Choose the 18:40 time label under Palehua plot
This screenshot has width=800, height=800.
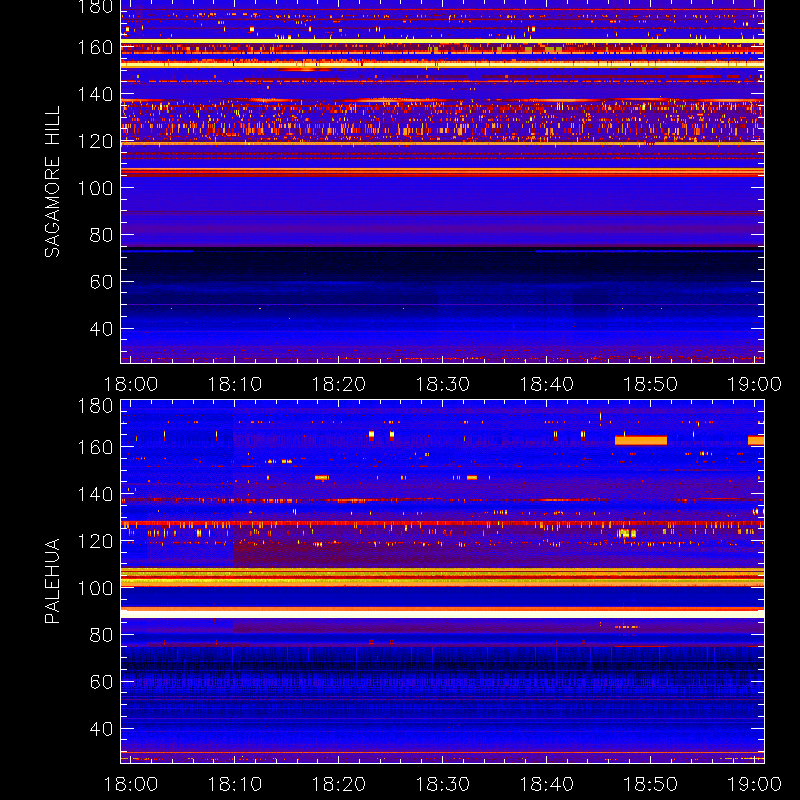click(x=546, y=784)
